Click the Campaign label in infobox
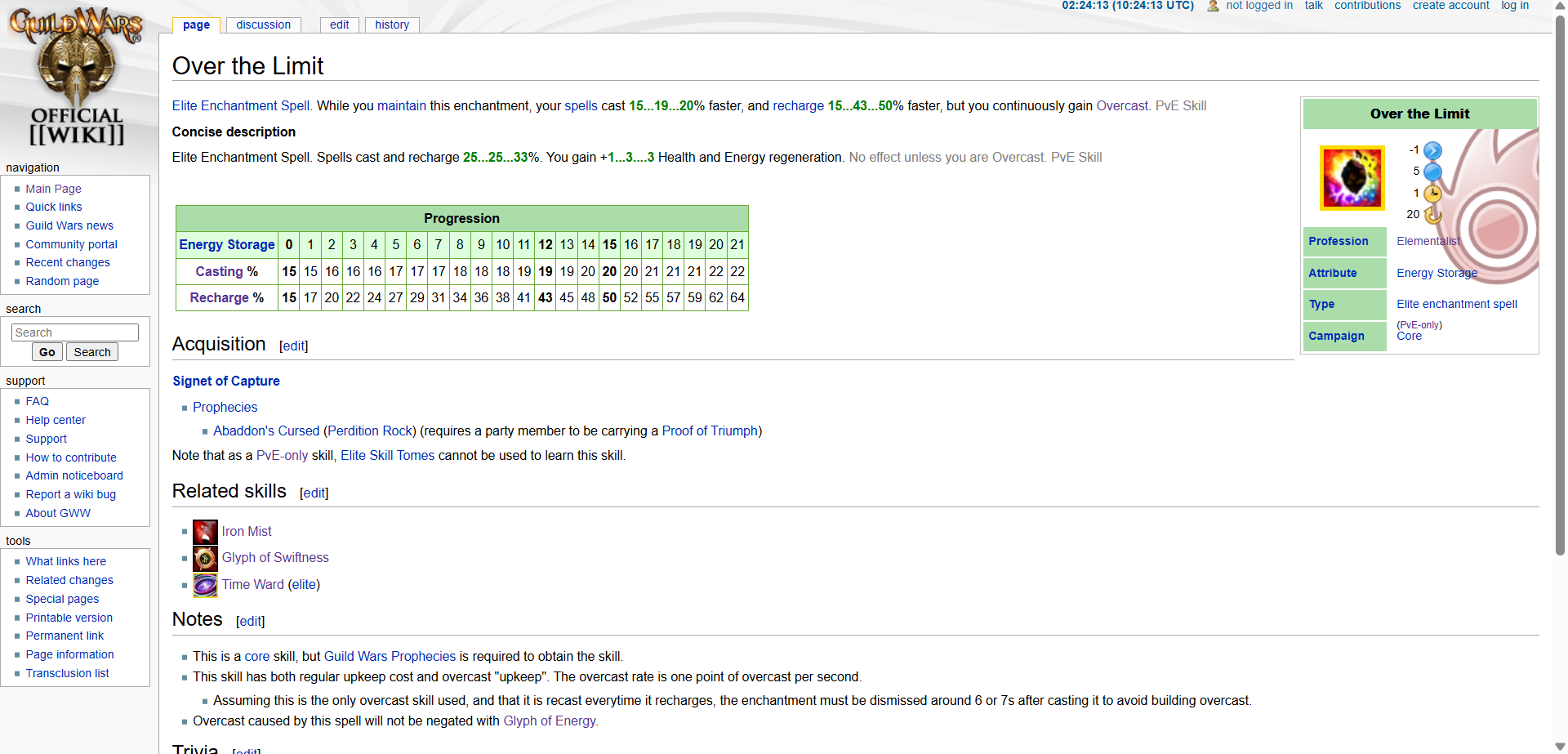Screen dimensions: 1568x754 [1336, 337]
